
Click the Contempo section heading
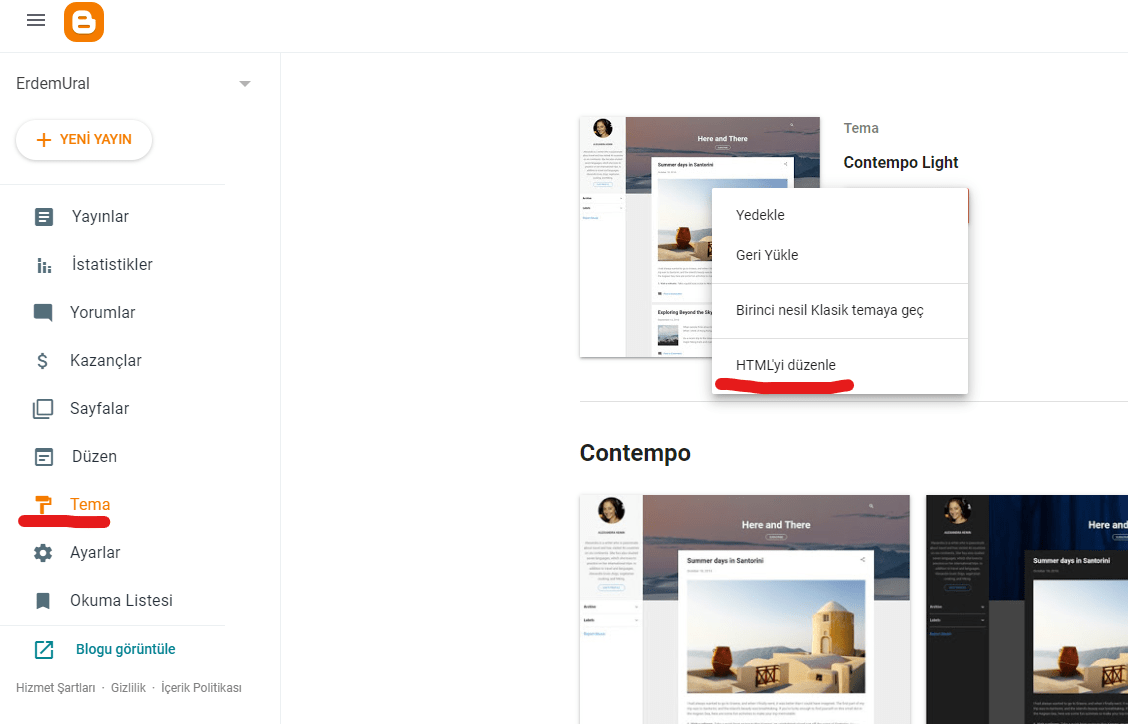tap(635, 453)
